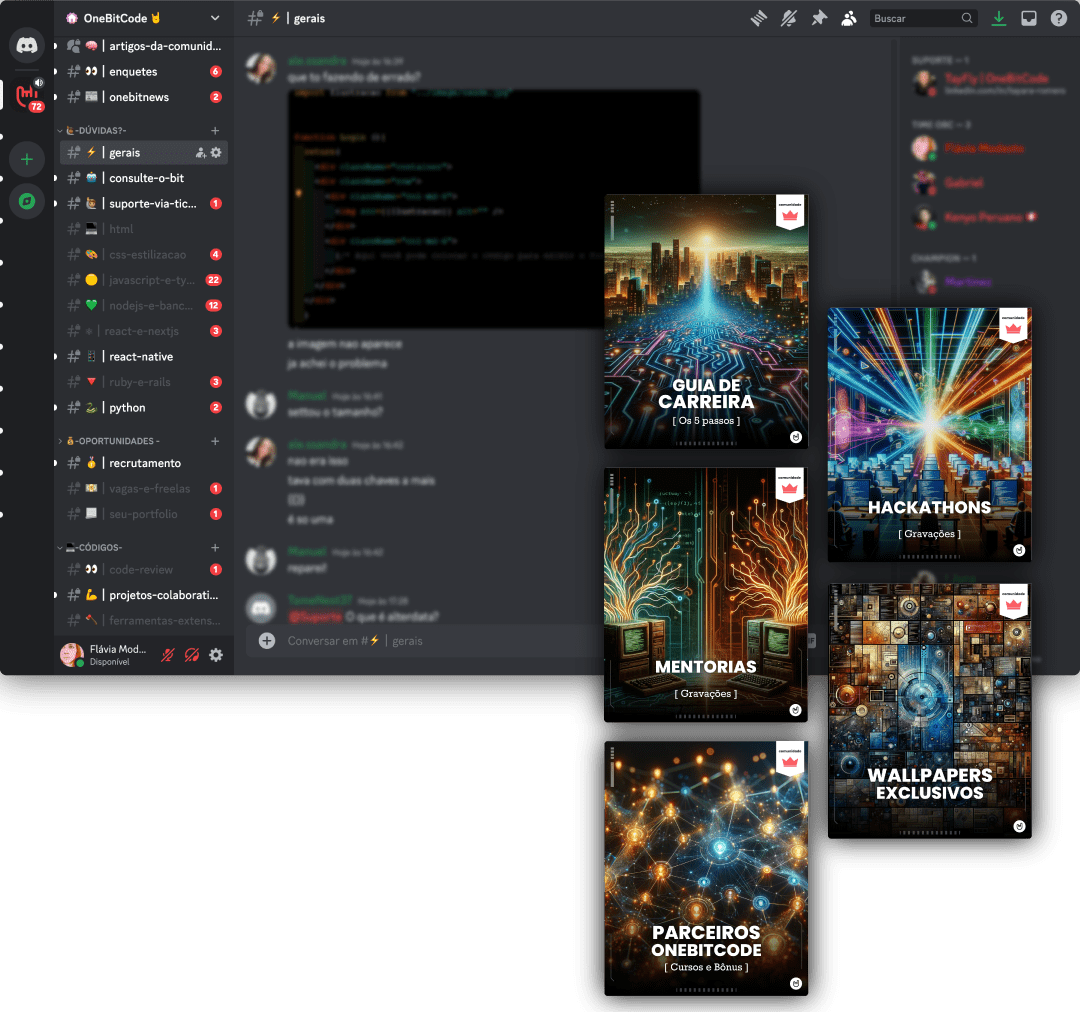Click into the Buscar search field
Viewport: 1080px width, 1012px height.
point(923,19)
